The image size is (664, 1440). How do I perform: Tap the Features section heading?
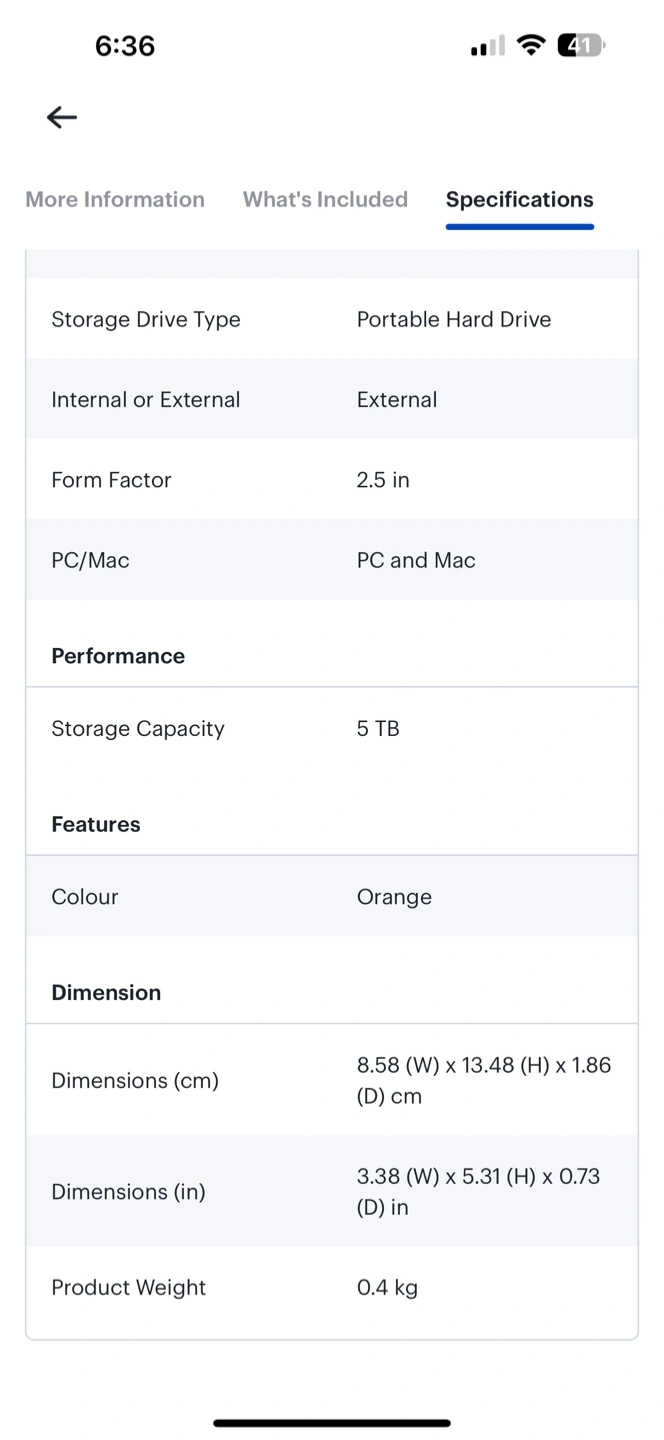(96, 824)
